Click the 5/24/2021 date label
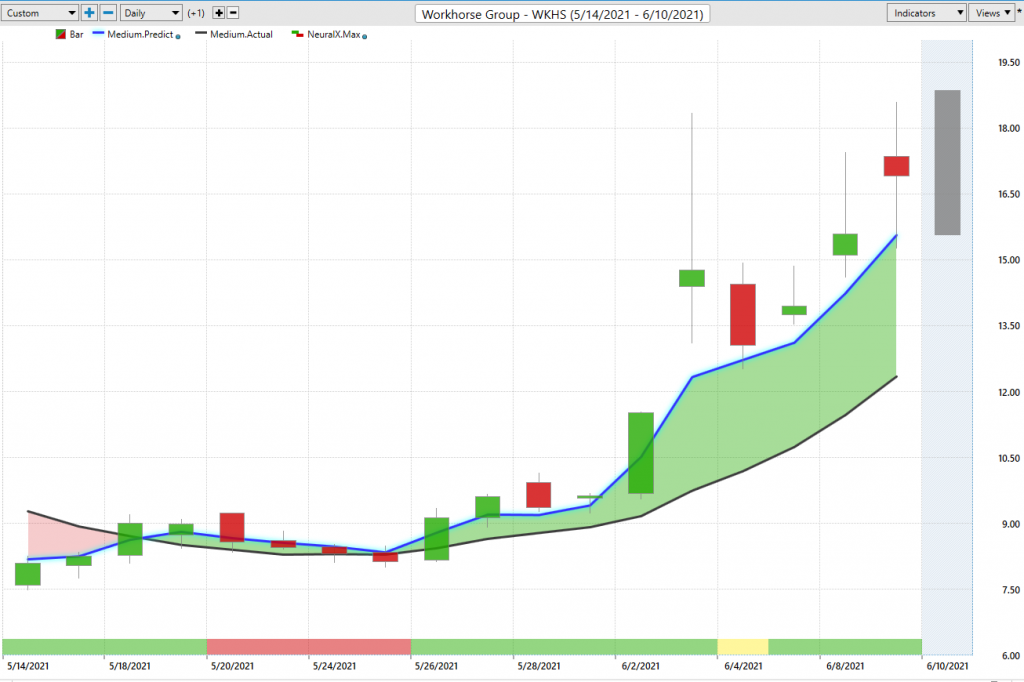The width and height of the screenshot is (1024, 682). 334,666
